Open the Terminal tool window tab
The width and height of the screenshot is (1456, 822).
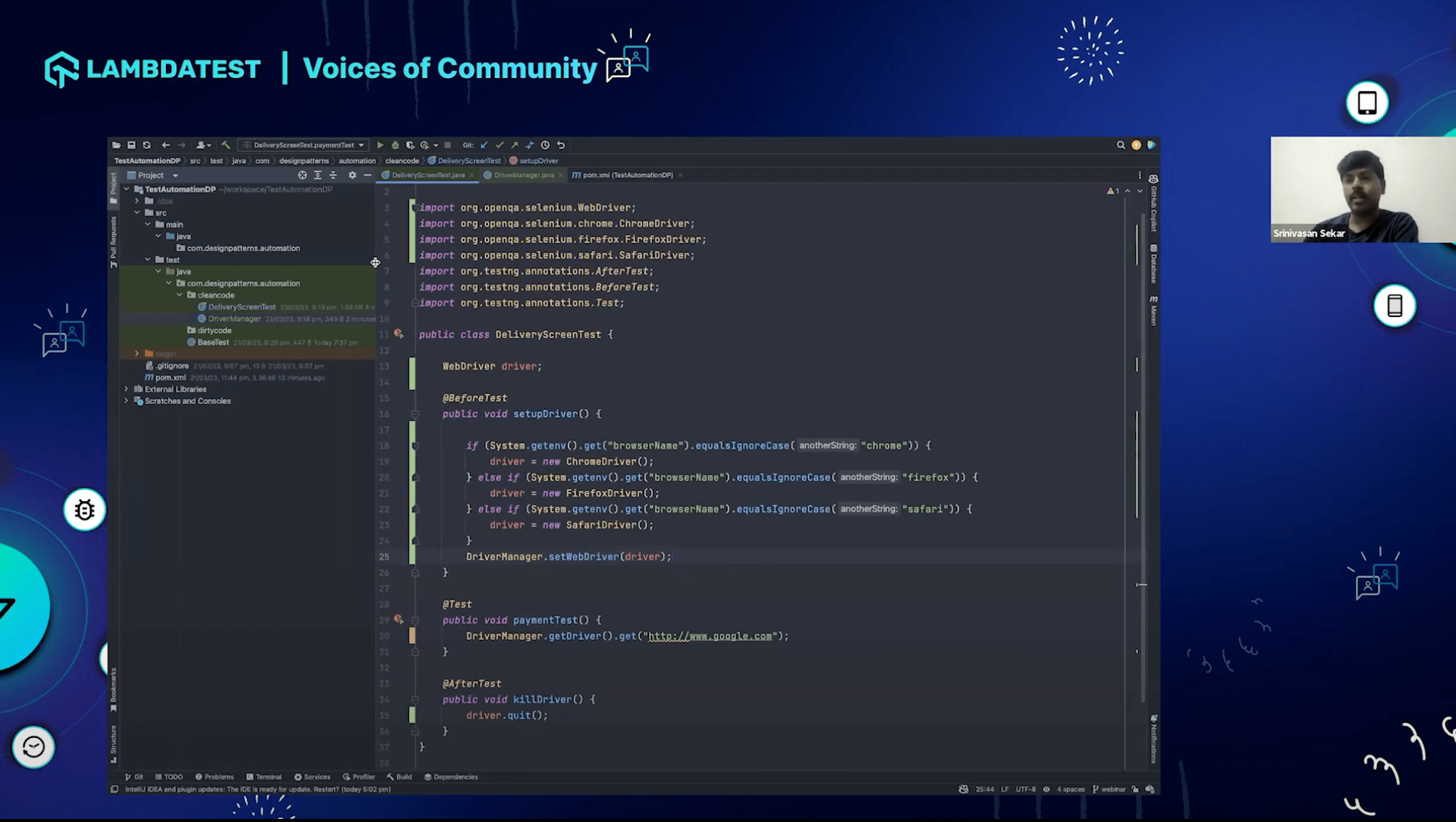[x=264, y=777]
